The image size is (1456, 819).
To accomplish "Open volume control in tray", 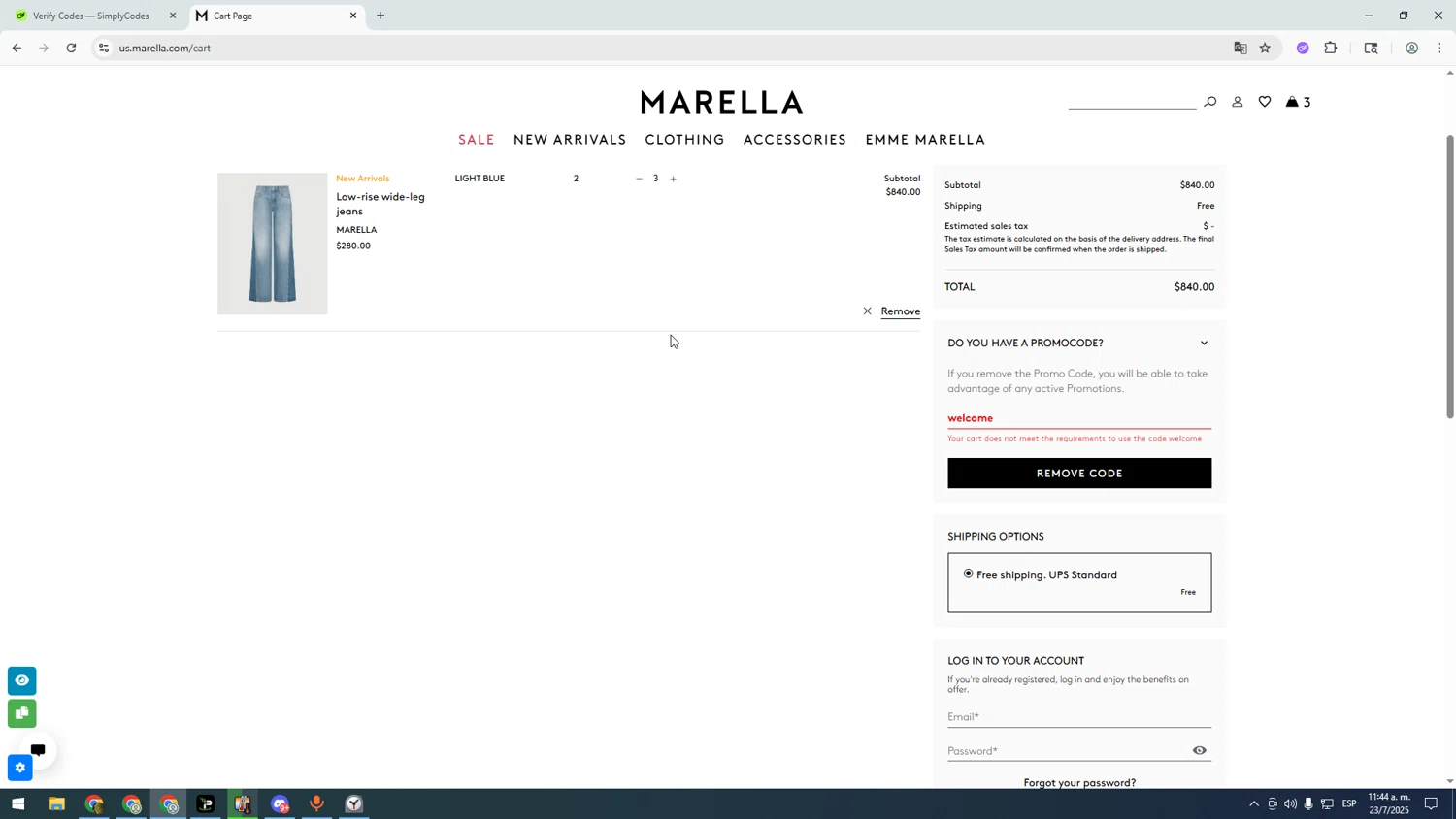I will click(x=1290, y=803).
